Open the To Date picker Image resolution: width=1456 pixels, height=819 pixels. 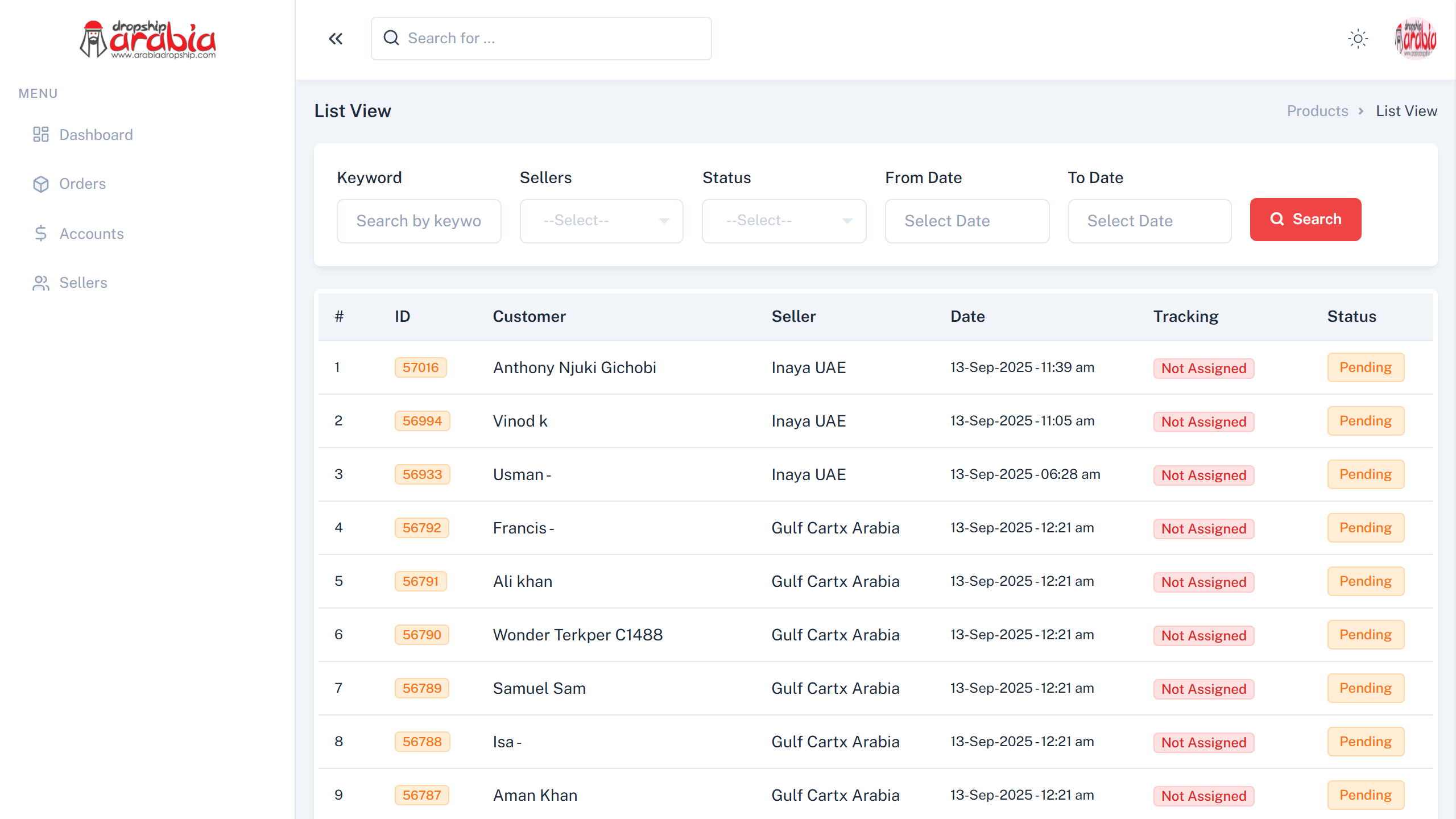[x=1149, y=221]
